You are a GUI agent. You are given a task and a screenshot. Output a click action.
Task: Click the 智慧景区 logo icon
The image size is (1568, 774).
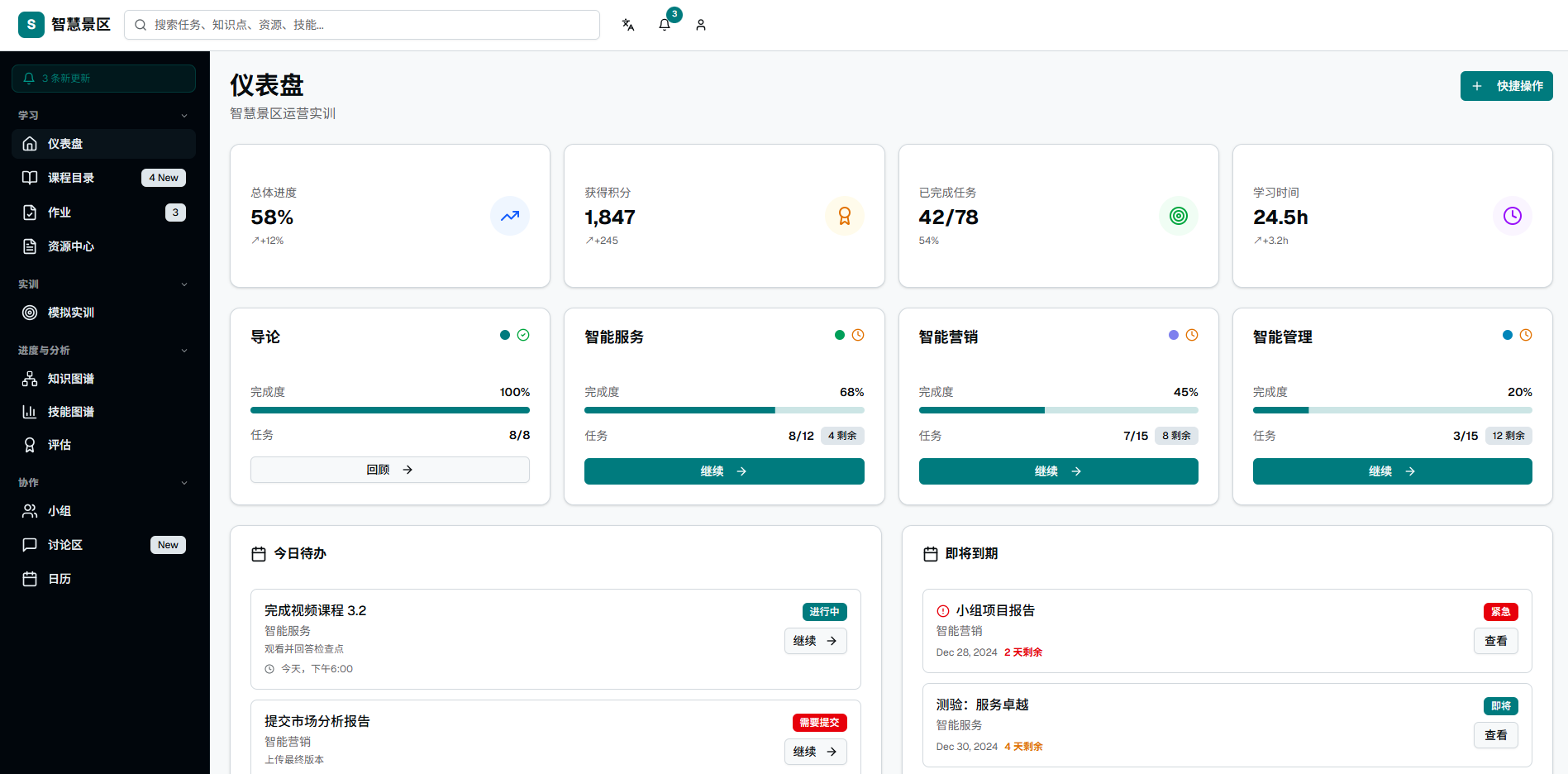(31, 25)
